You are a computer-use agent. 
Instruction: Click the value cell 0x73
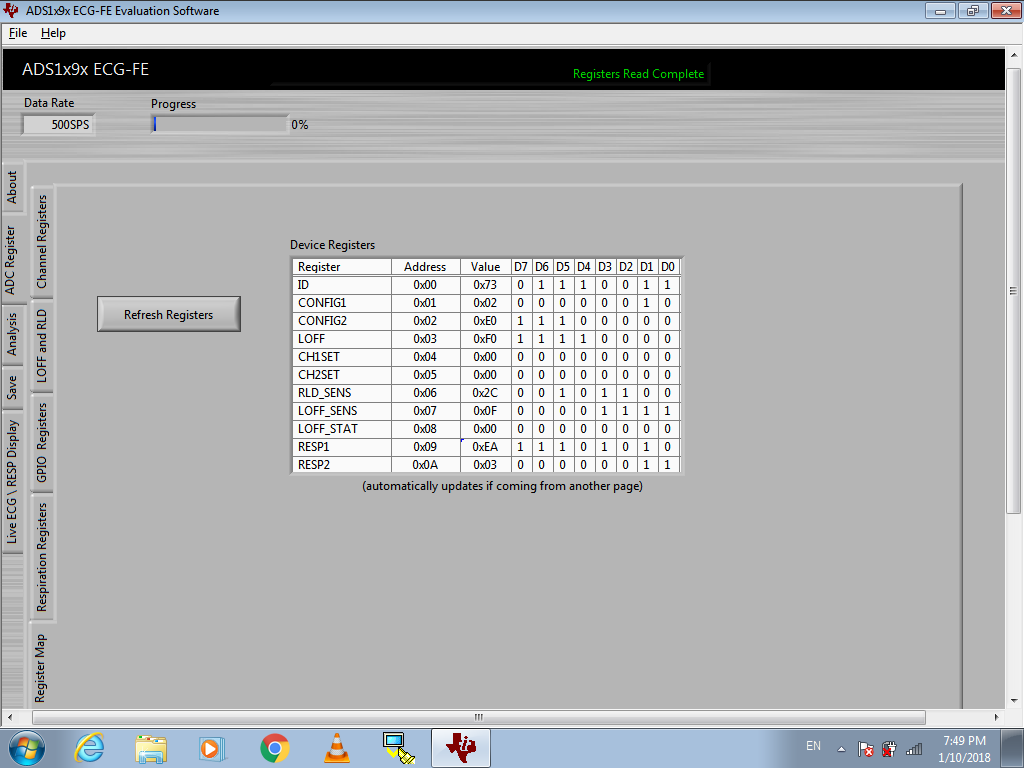pyautogui.click(x=485, y=285)
